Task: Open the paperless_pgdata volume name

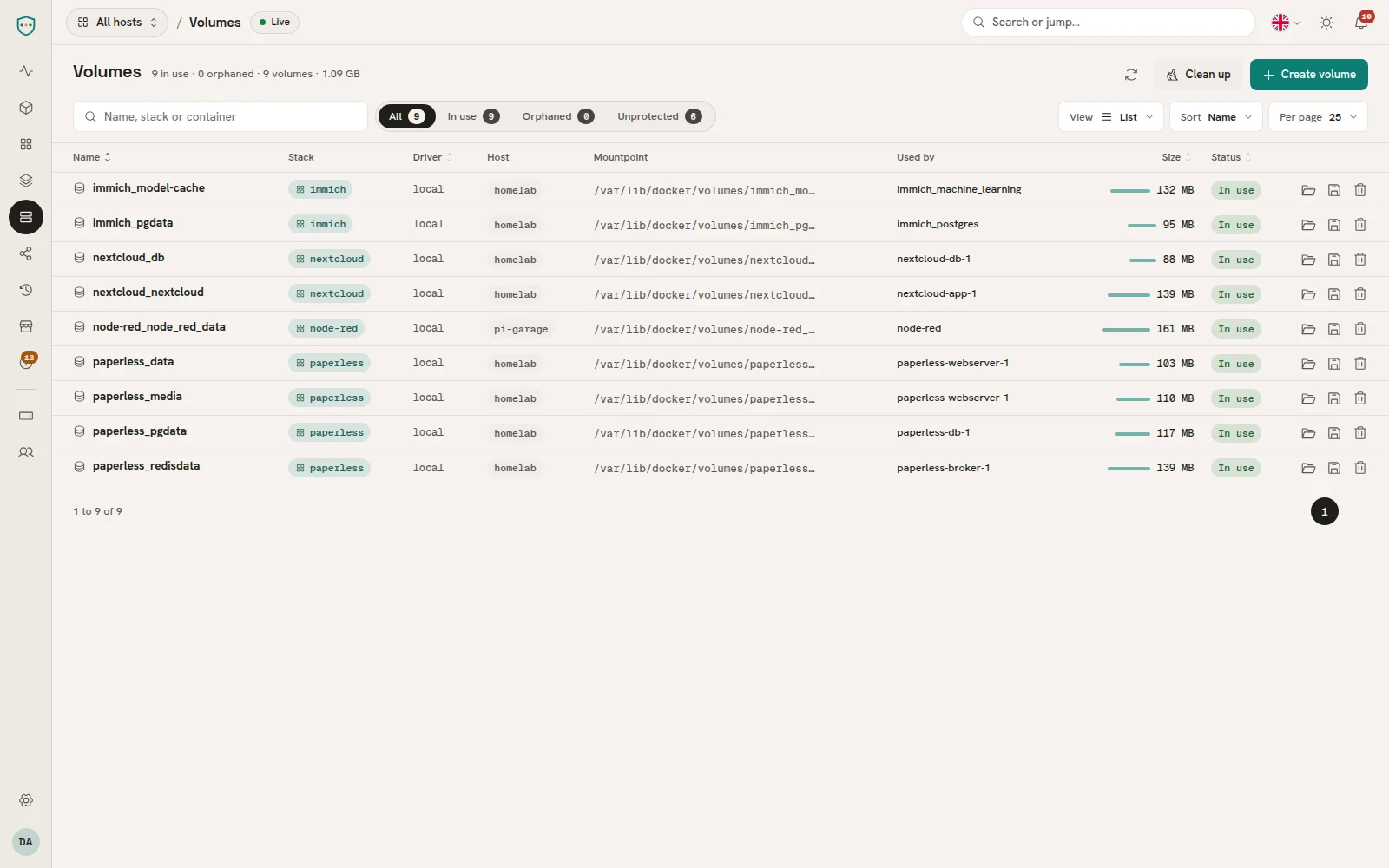Action: tap(140, 431)
